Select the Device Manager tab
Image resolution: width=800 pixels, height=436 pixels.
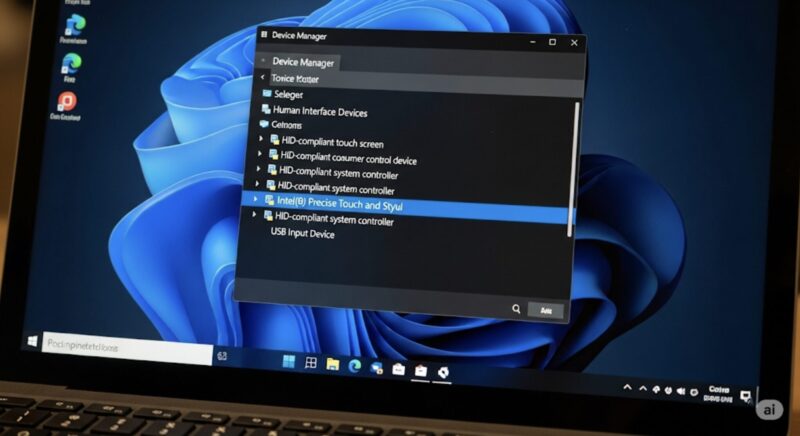[x=303, y=62]
